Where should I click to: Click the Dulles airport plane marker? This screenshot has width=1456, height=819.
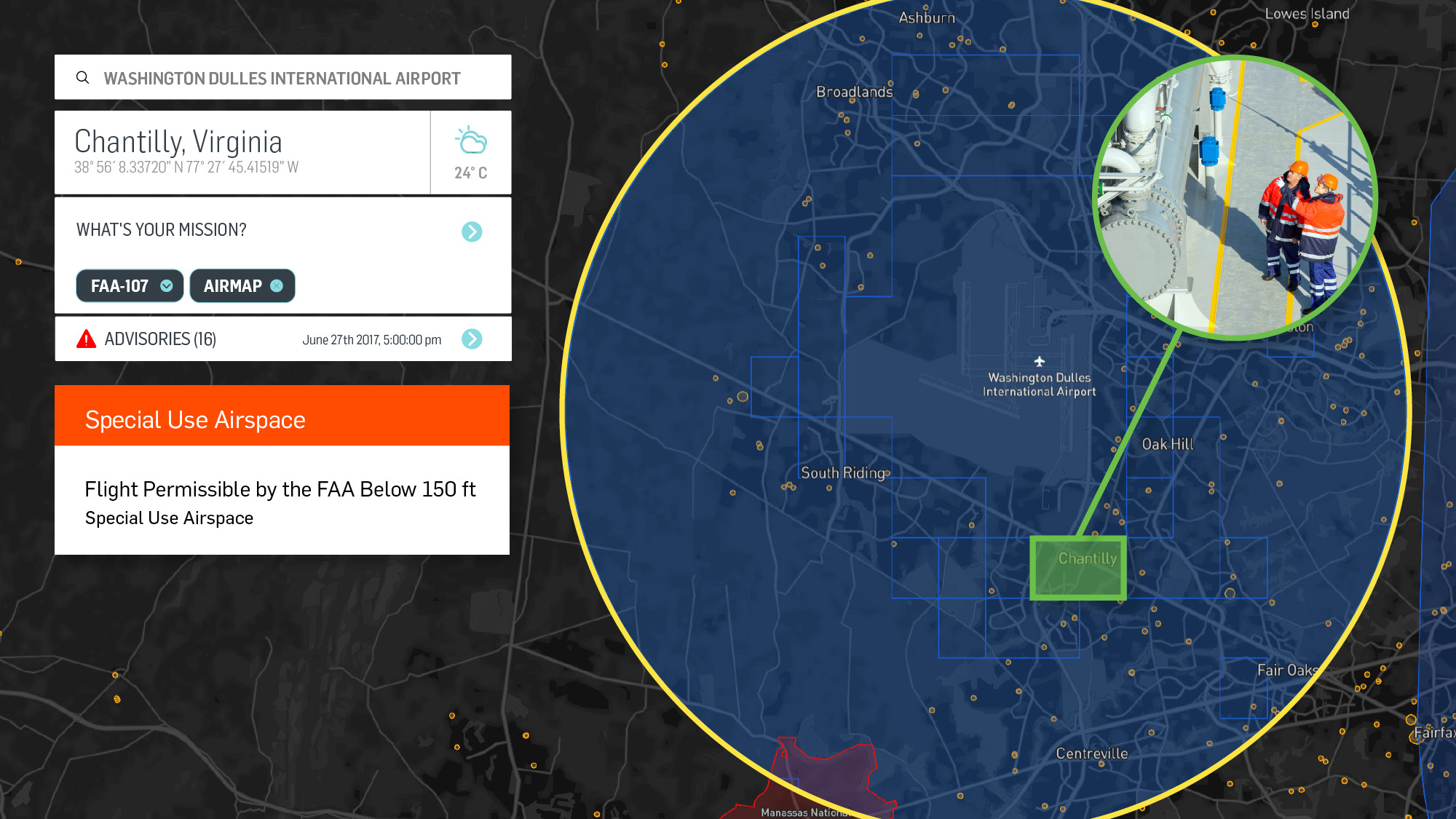(x=1039, y=361)
